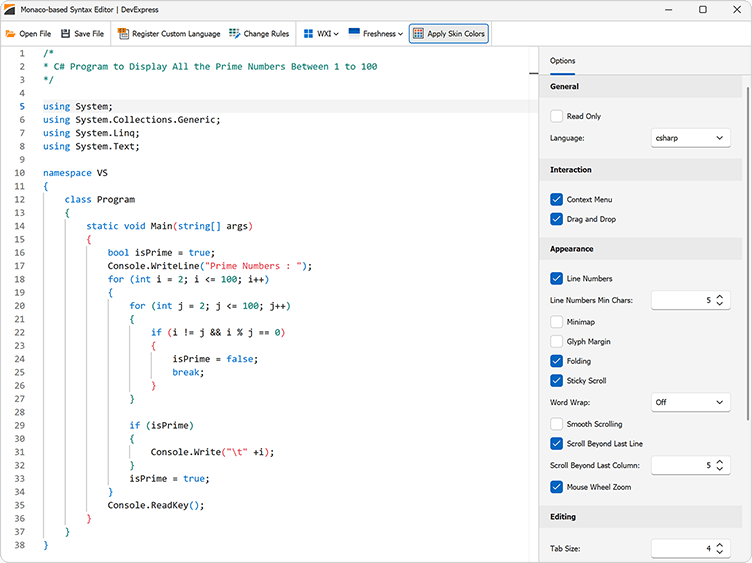Click 'bool isPrime = true;' on line 16

click(x=161, y=253)
